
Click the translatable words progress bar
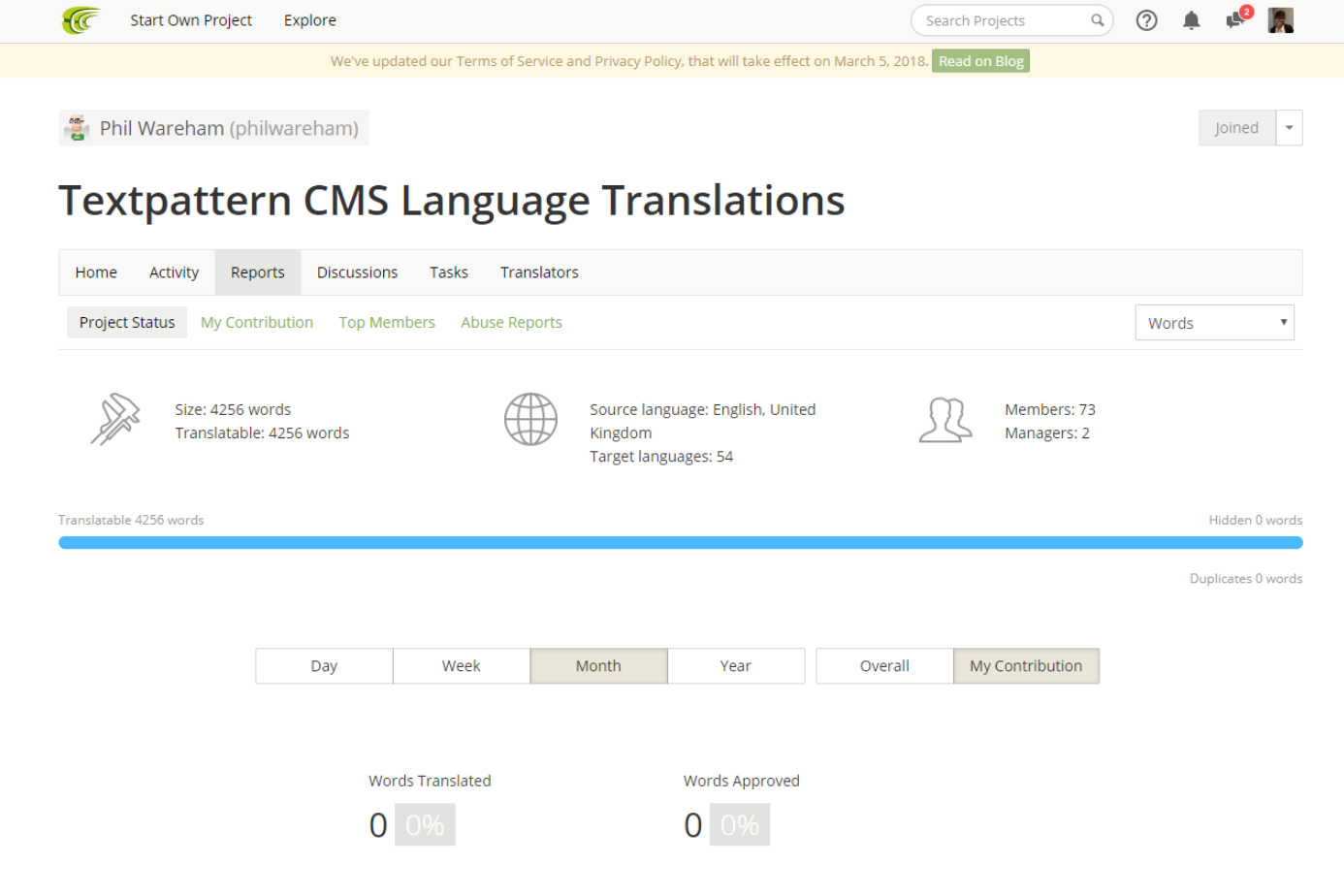(x=681, y=543)
